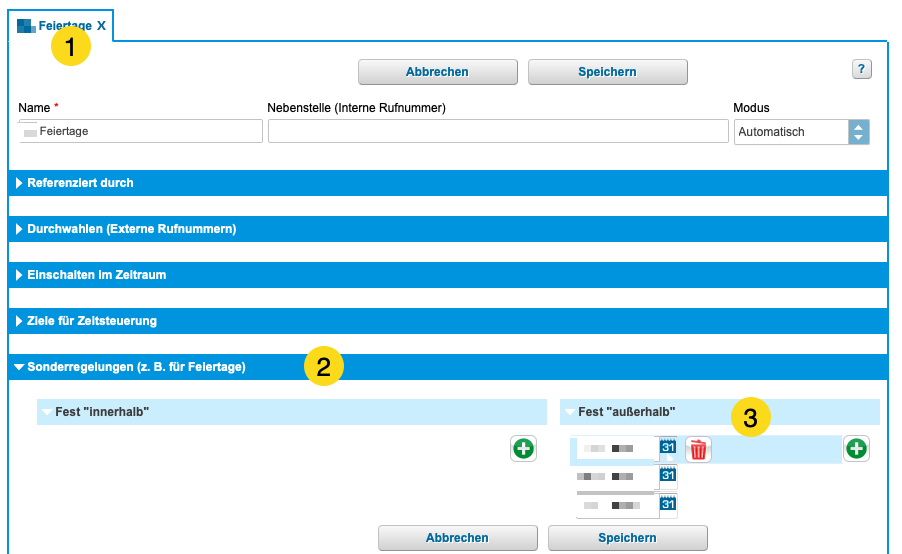Click the Feiertage tab module icon

click(26, 25)
